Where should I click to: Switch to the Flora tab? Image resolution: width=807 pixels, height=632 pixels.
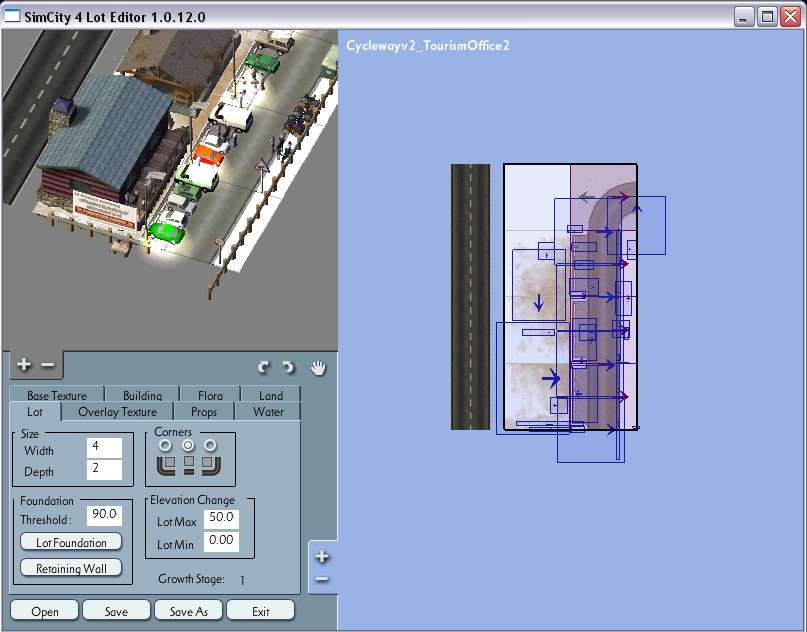tap(210, 394)
